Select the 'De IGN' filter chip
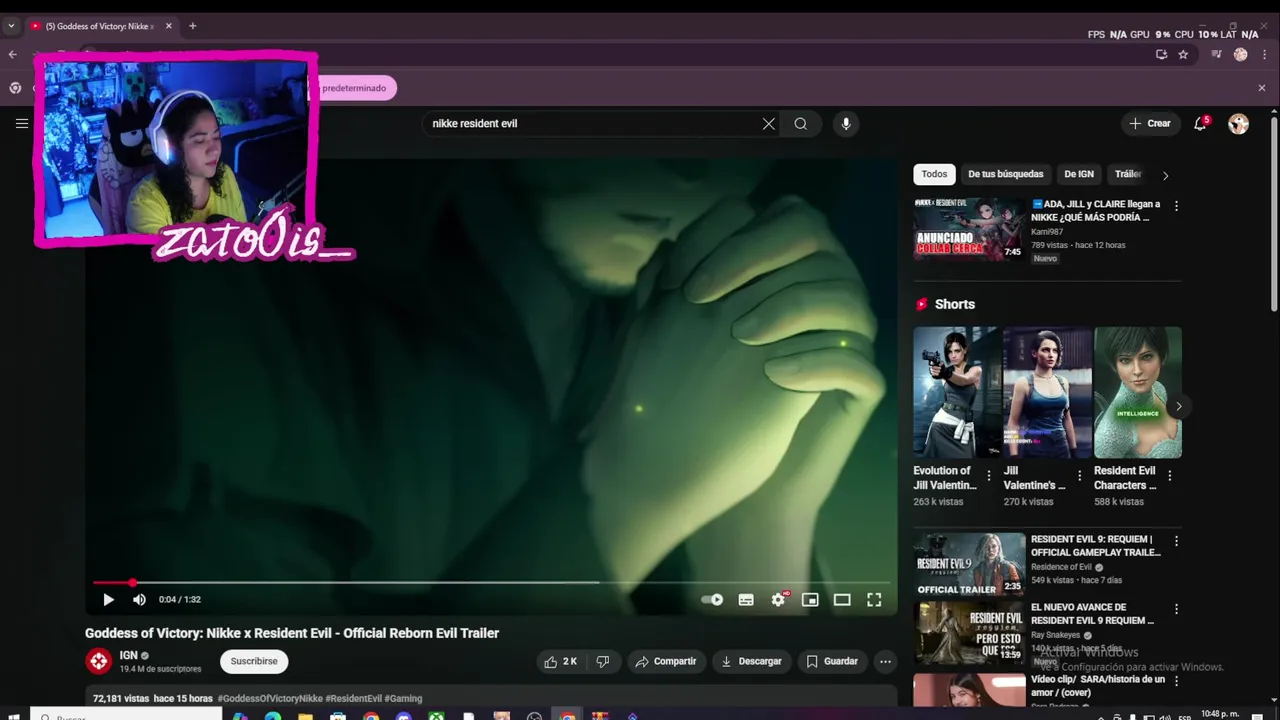The width and height of the screenshot is (1280, 720). pos(1078,174)
